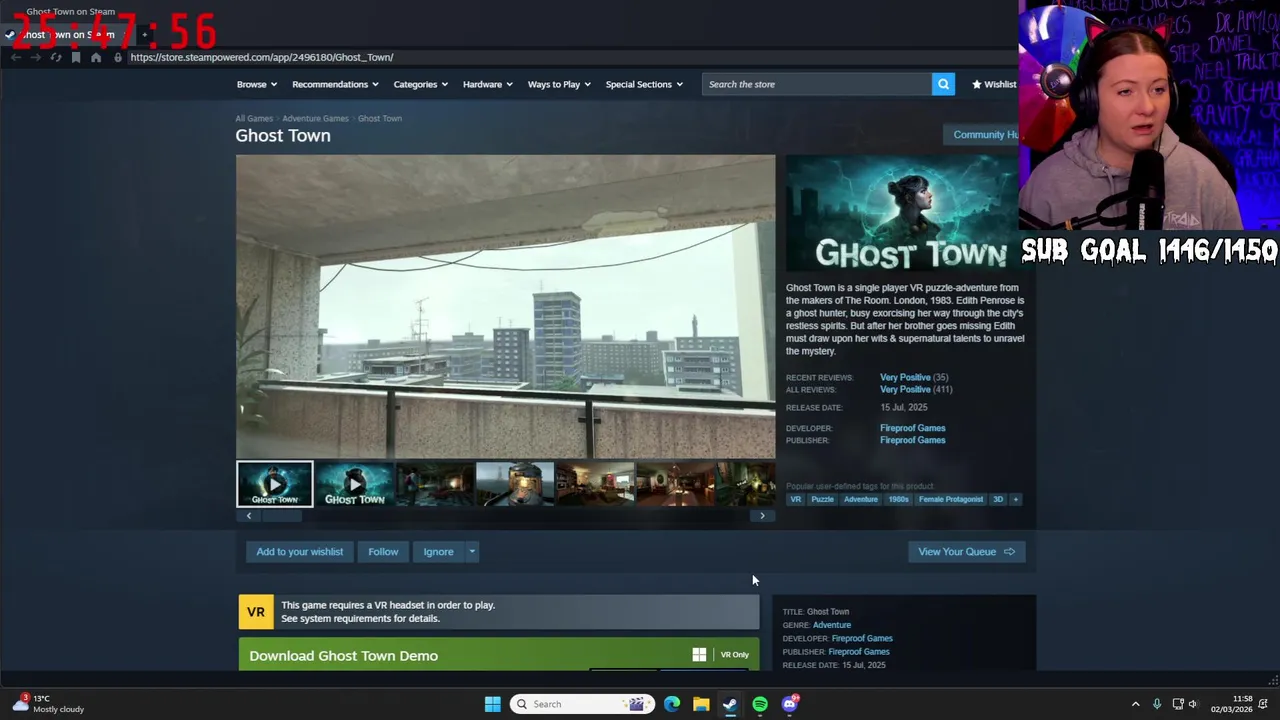
Task: Click View Your Queue
Action: click(966, 552)
